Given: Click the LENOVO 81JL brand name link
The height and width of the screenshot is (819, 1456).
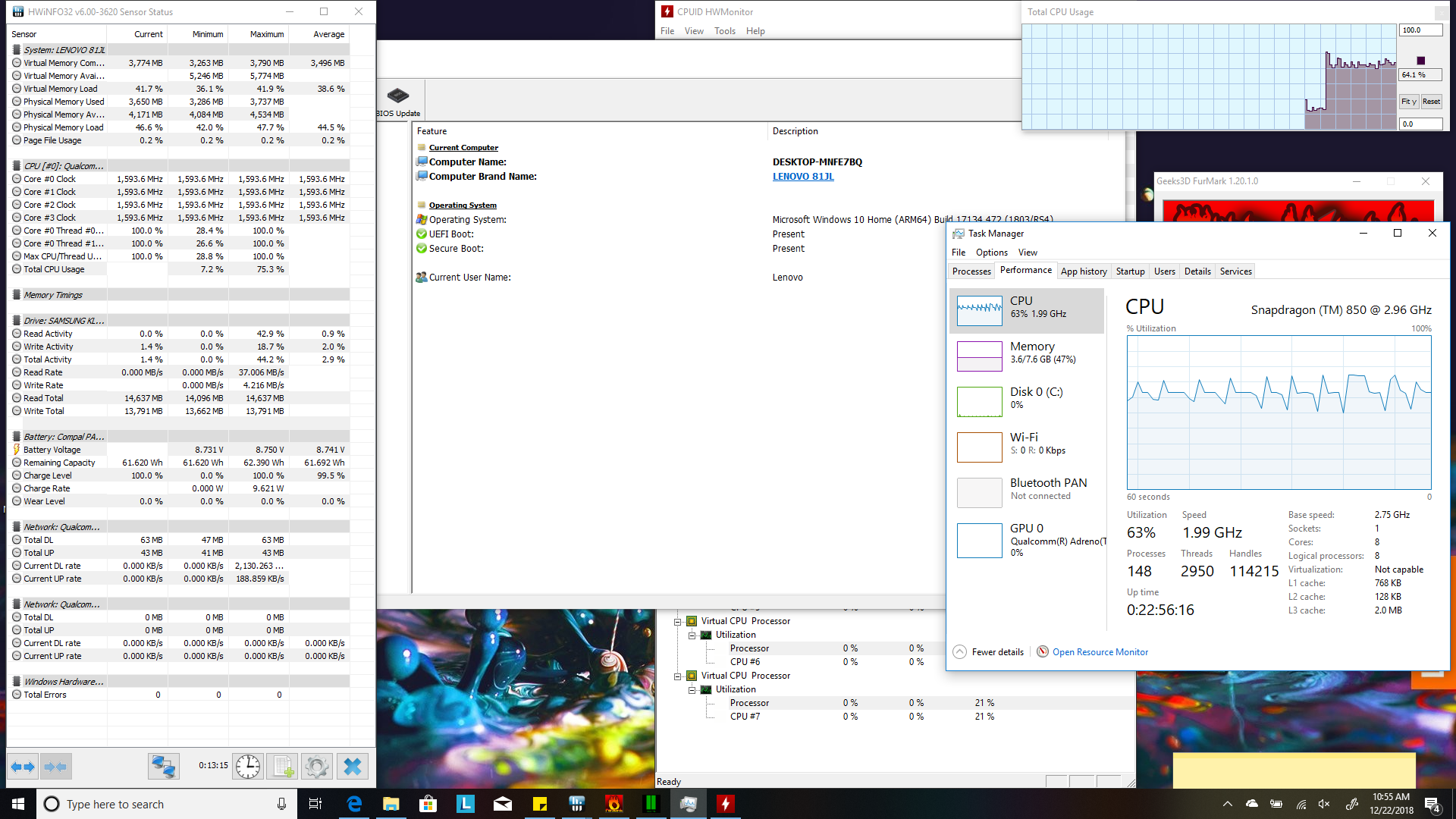Looking at the screenshot, I should click(803, 177).
